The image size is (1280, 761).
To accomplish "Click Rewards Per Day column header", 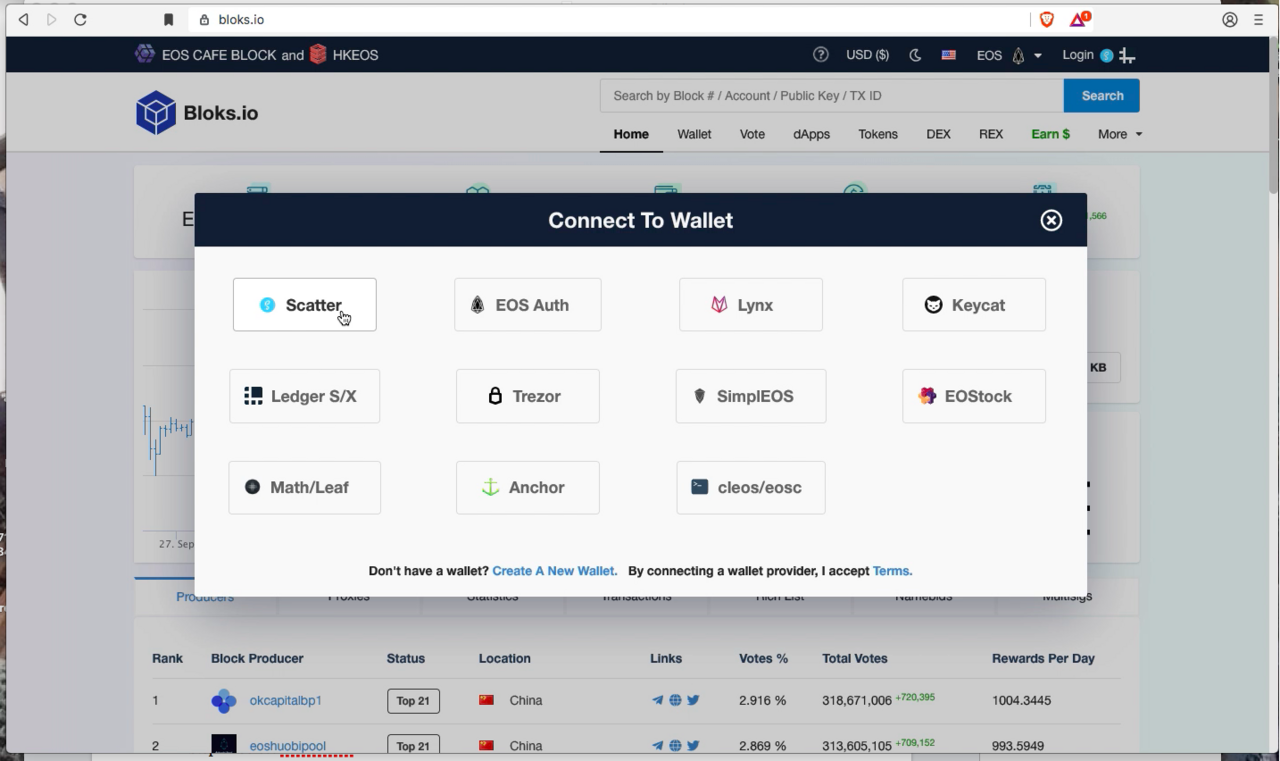I will [x=1043, y=658].
